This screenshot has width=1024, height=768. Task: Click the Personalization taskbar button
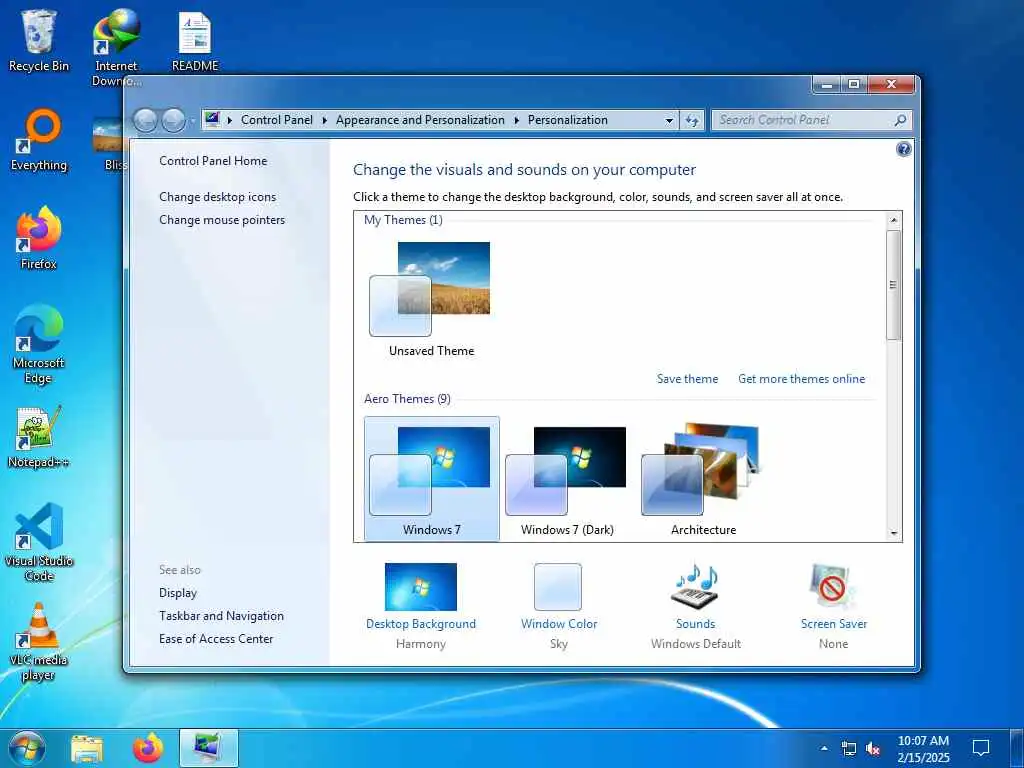click(x=209, y=748)
